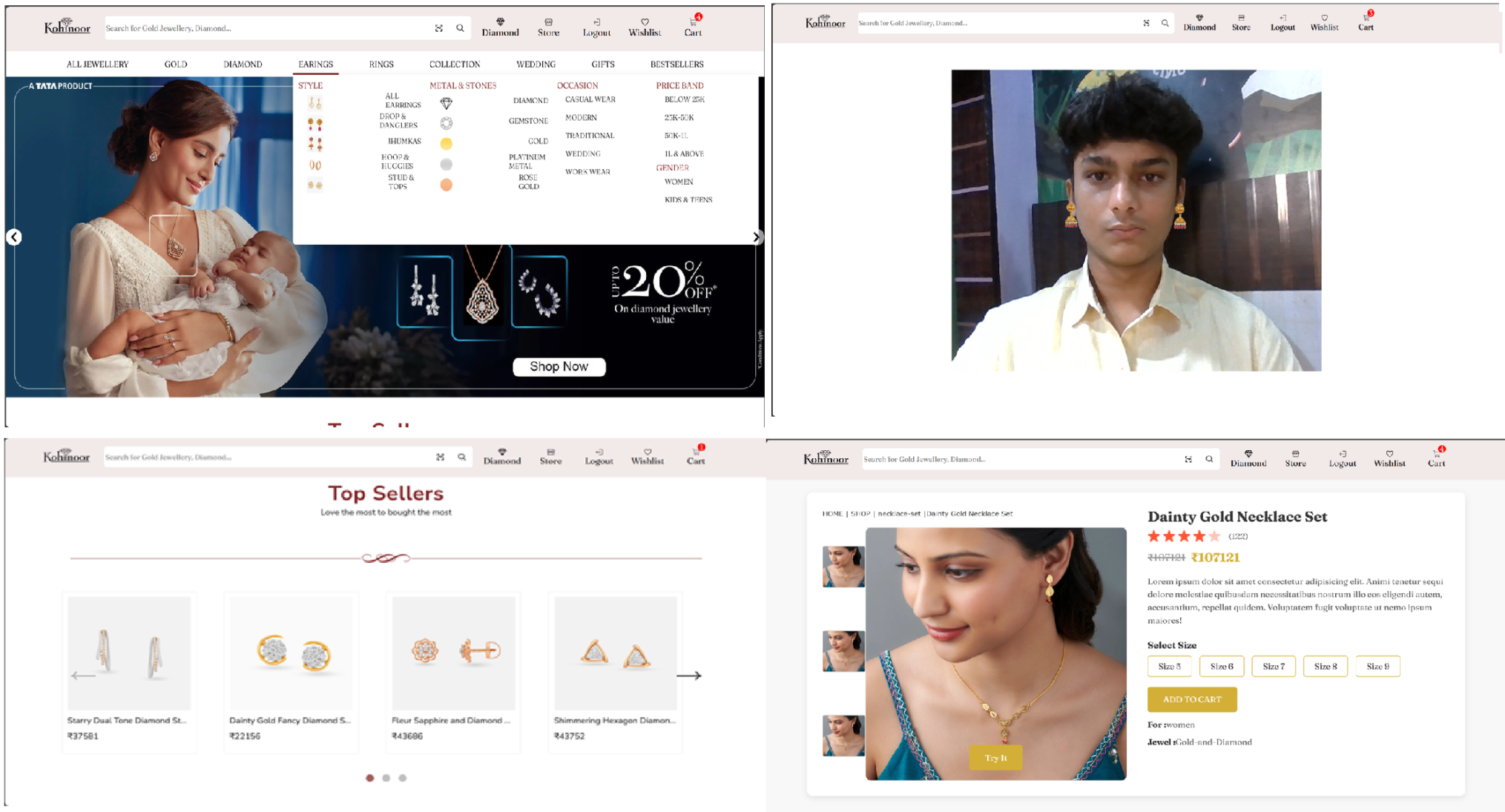The image size is (1505, 812).
Task: Switch to the Wedding navigation tab
Action: click(x=536, y=64)
